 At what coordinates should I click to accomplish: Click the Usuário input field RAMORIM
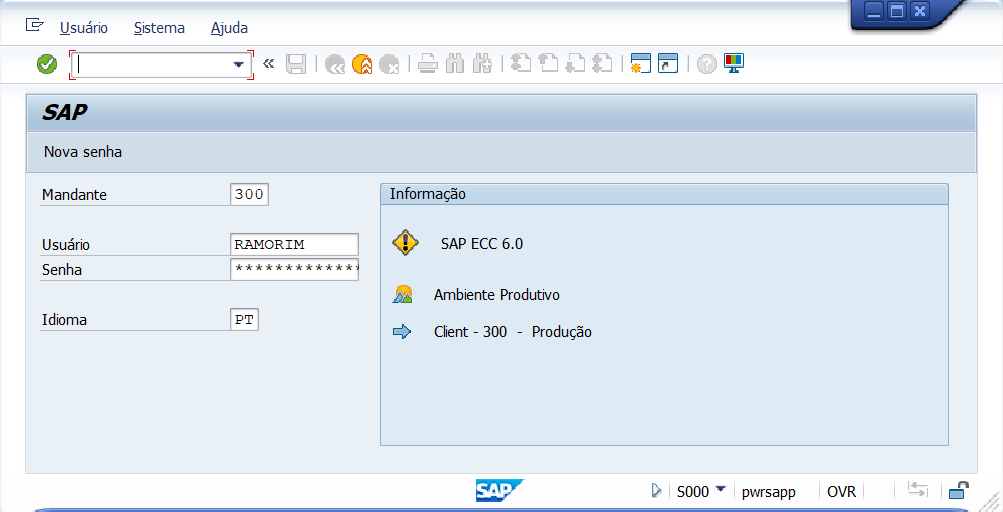coord(294,244)
